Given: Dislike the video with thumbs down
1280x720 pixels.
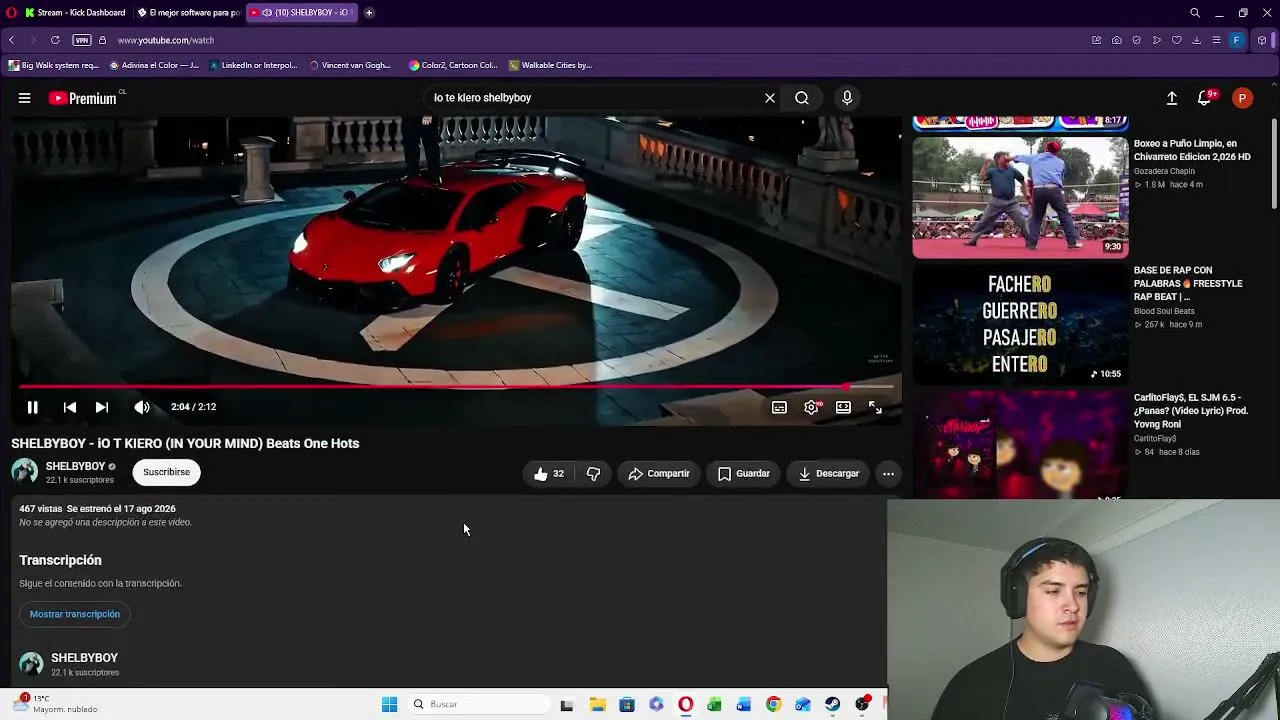Looking at the screenshot, I should tap(593, 474).
